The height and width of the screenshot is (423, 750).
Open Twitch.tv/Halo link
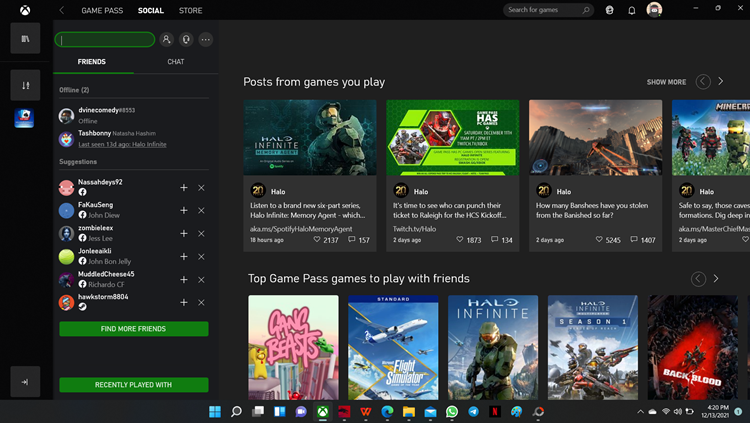click(414, 229)
